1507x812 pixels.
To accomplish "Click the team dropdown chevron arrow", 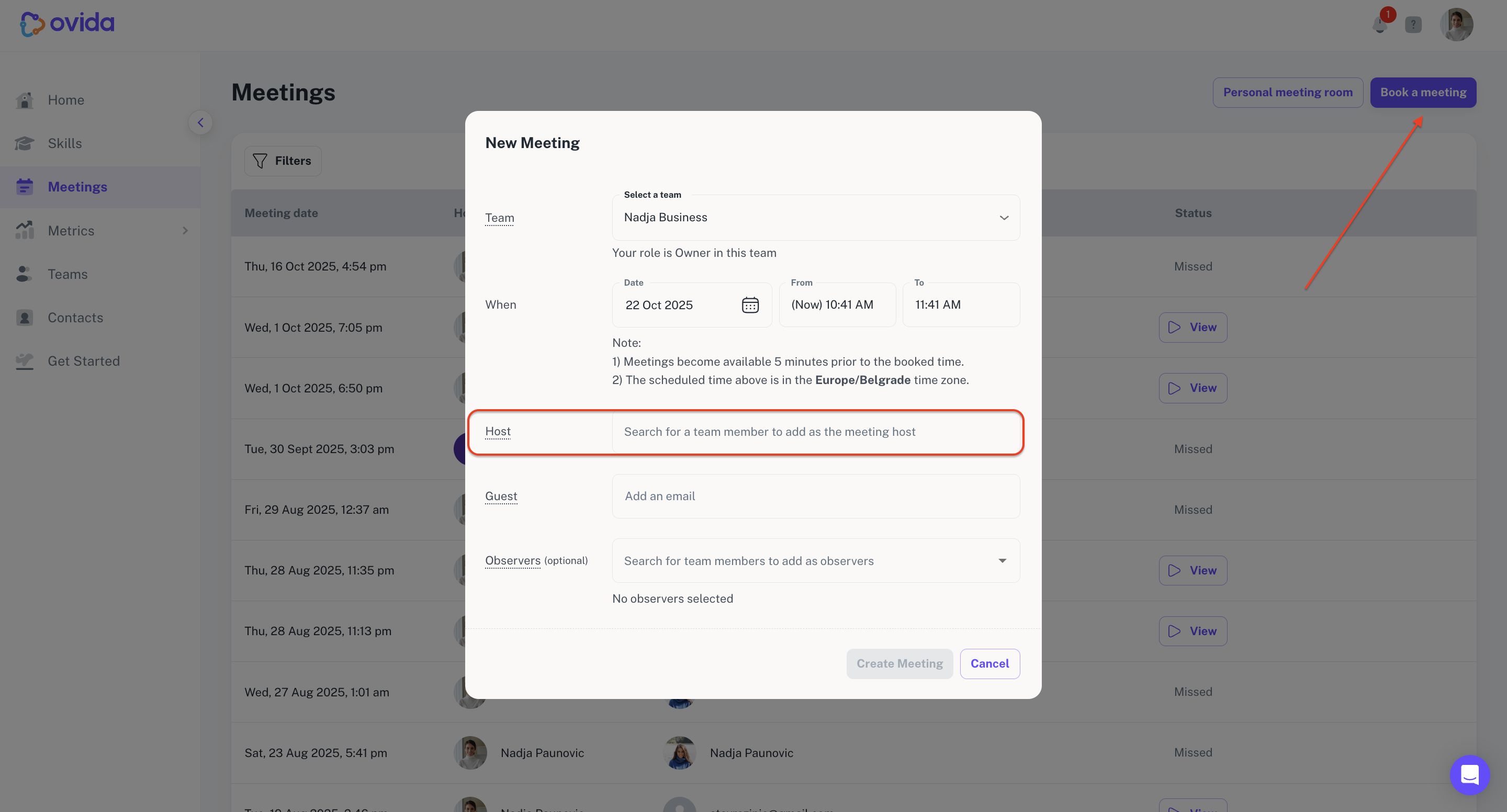I will tap(1004, 218).
